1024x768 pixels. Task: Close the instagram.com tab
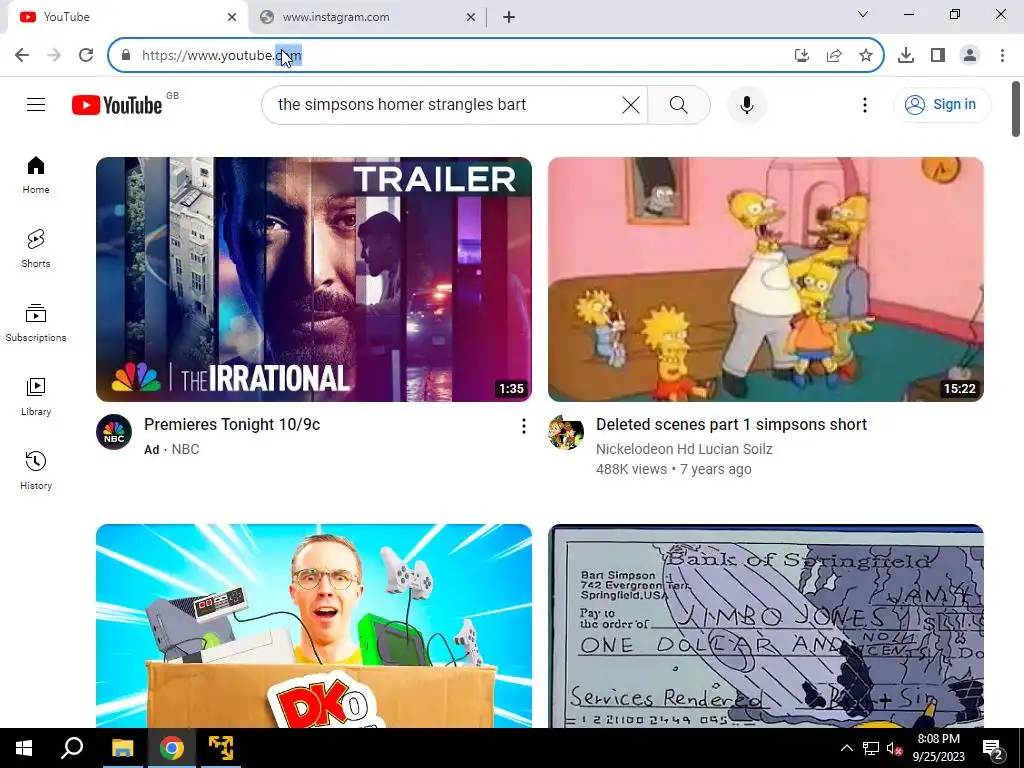471,17
